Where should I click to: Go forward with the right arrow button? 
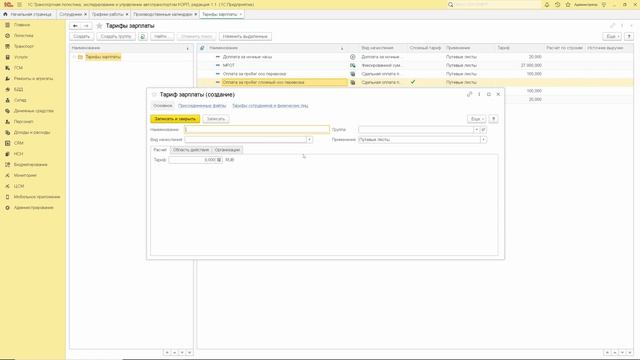tap(86, 26)
